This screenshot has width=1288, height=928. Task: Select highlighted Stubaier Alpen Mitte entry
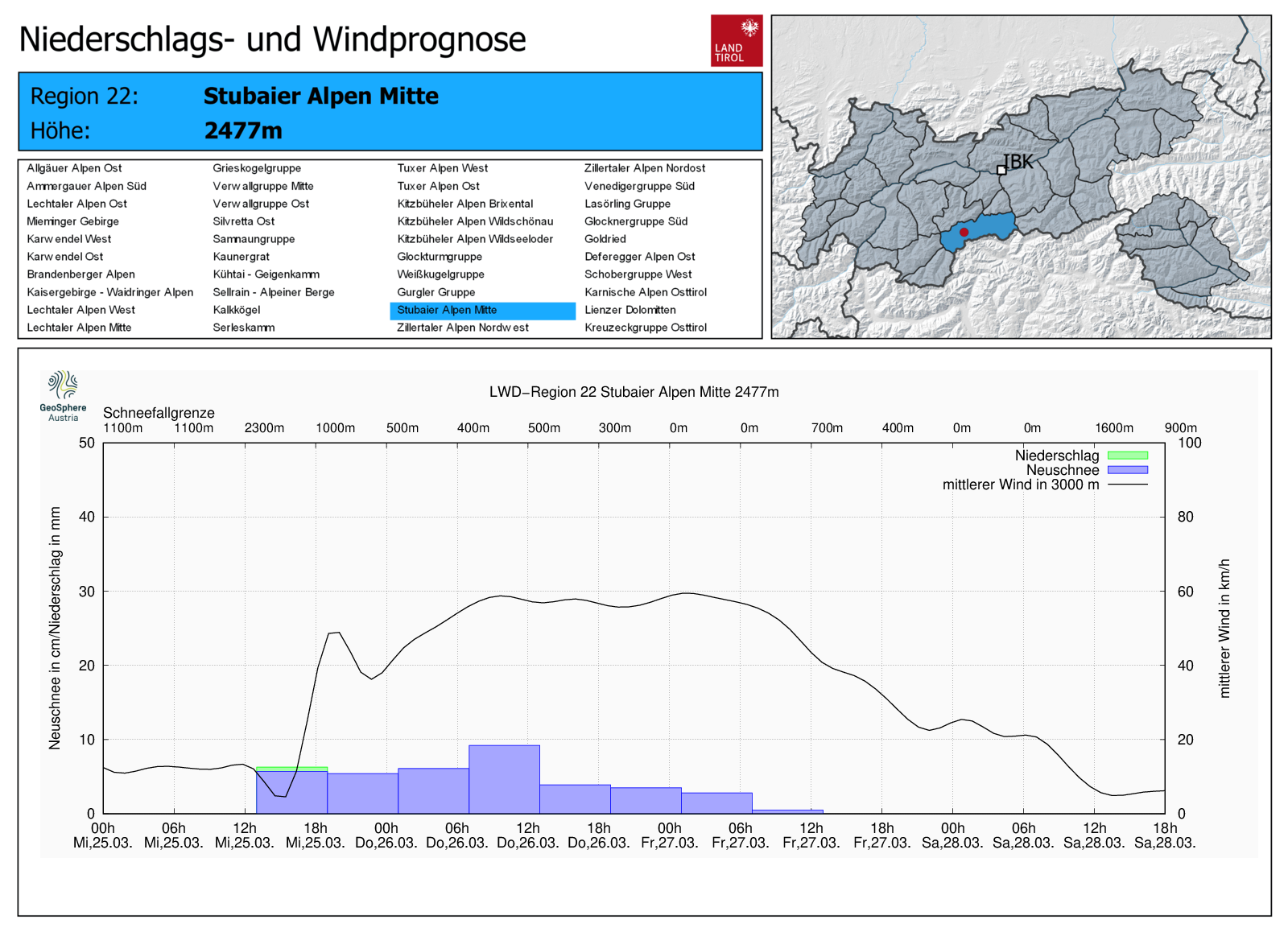[448, 310]
